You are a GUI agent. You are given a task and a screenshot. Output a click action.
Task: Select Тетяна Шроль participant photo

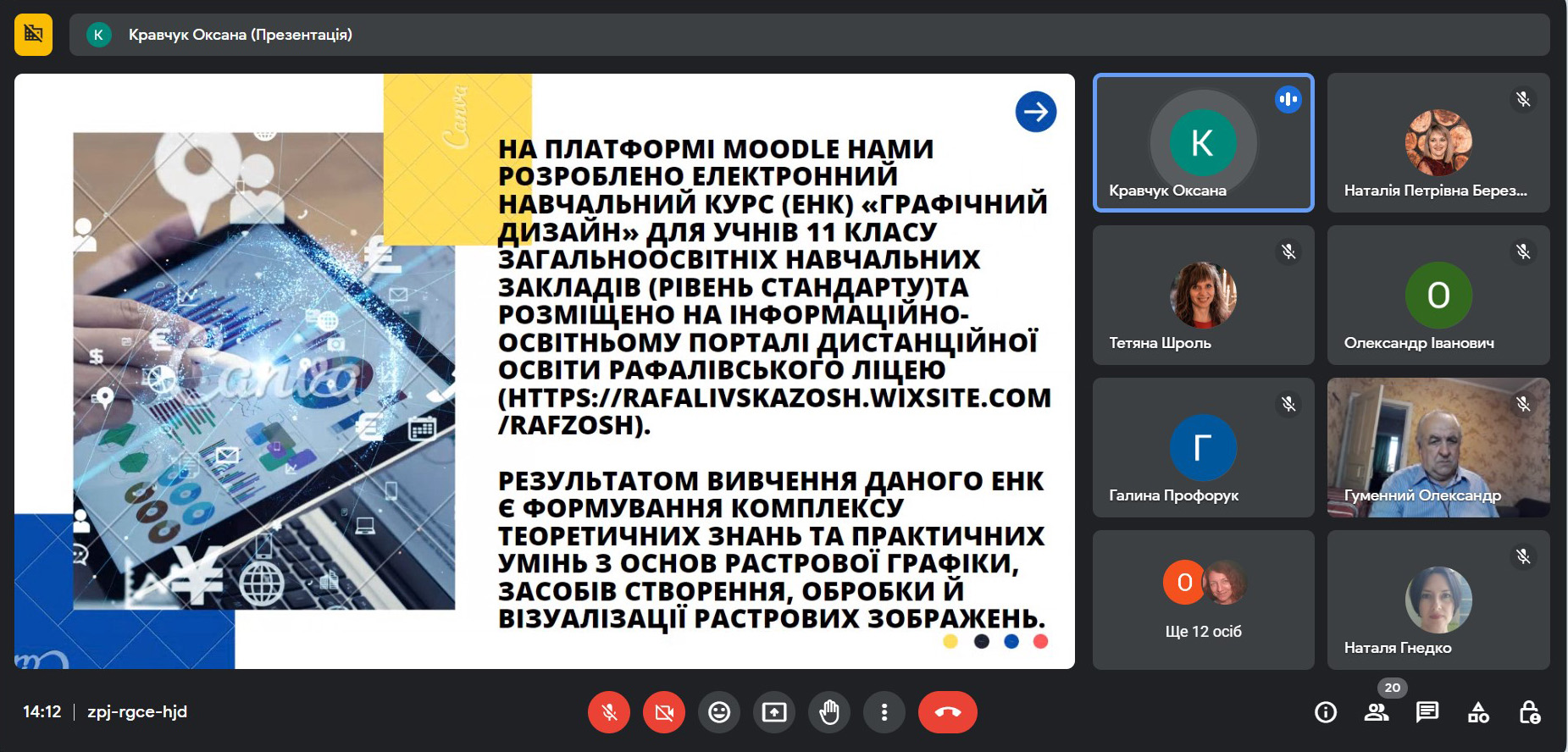[x=1203, y=295]
